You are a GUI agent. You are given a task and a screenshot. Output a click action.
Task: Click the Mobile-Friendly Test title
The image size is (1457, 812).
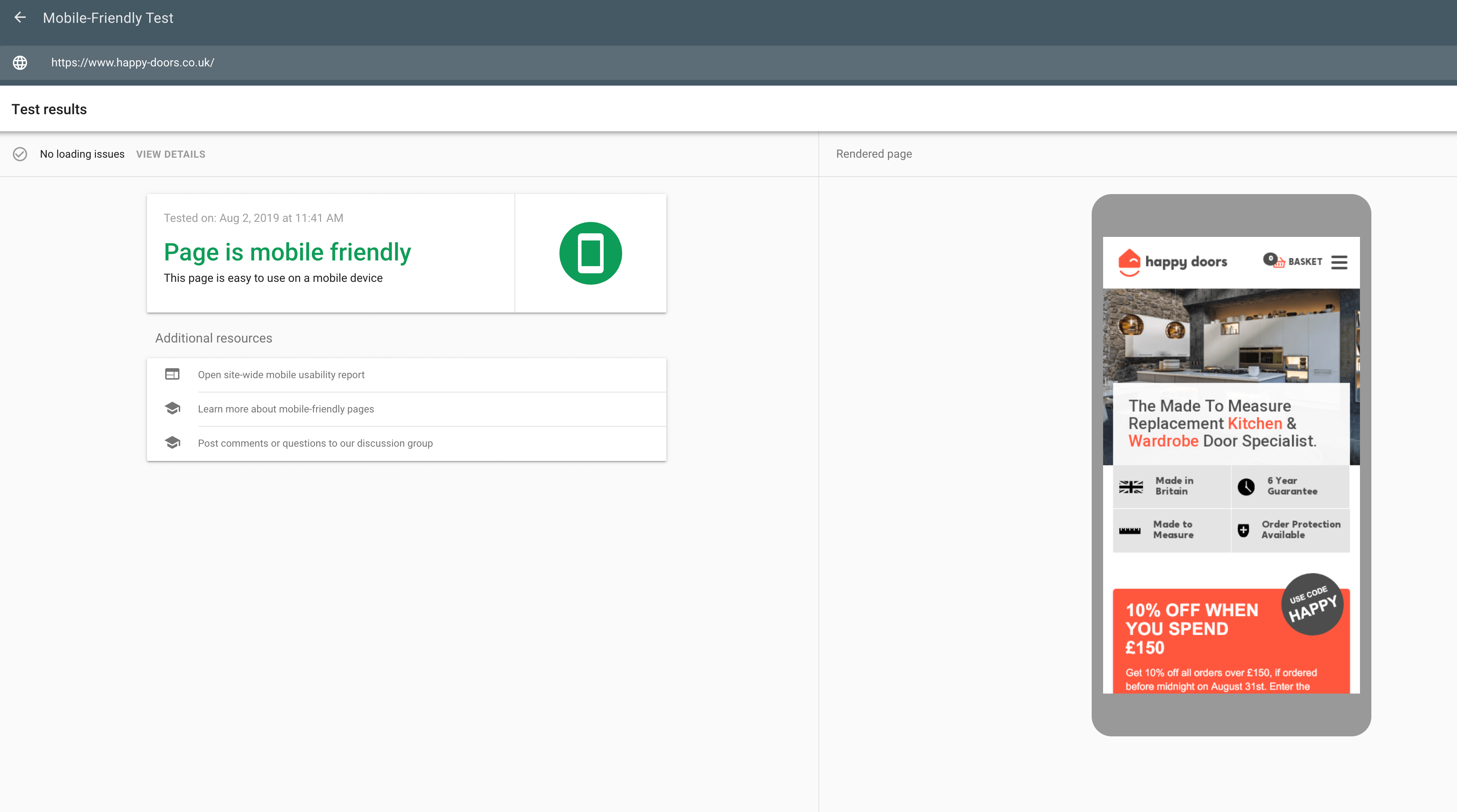coord(108,18)
